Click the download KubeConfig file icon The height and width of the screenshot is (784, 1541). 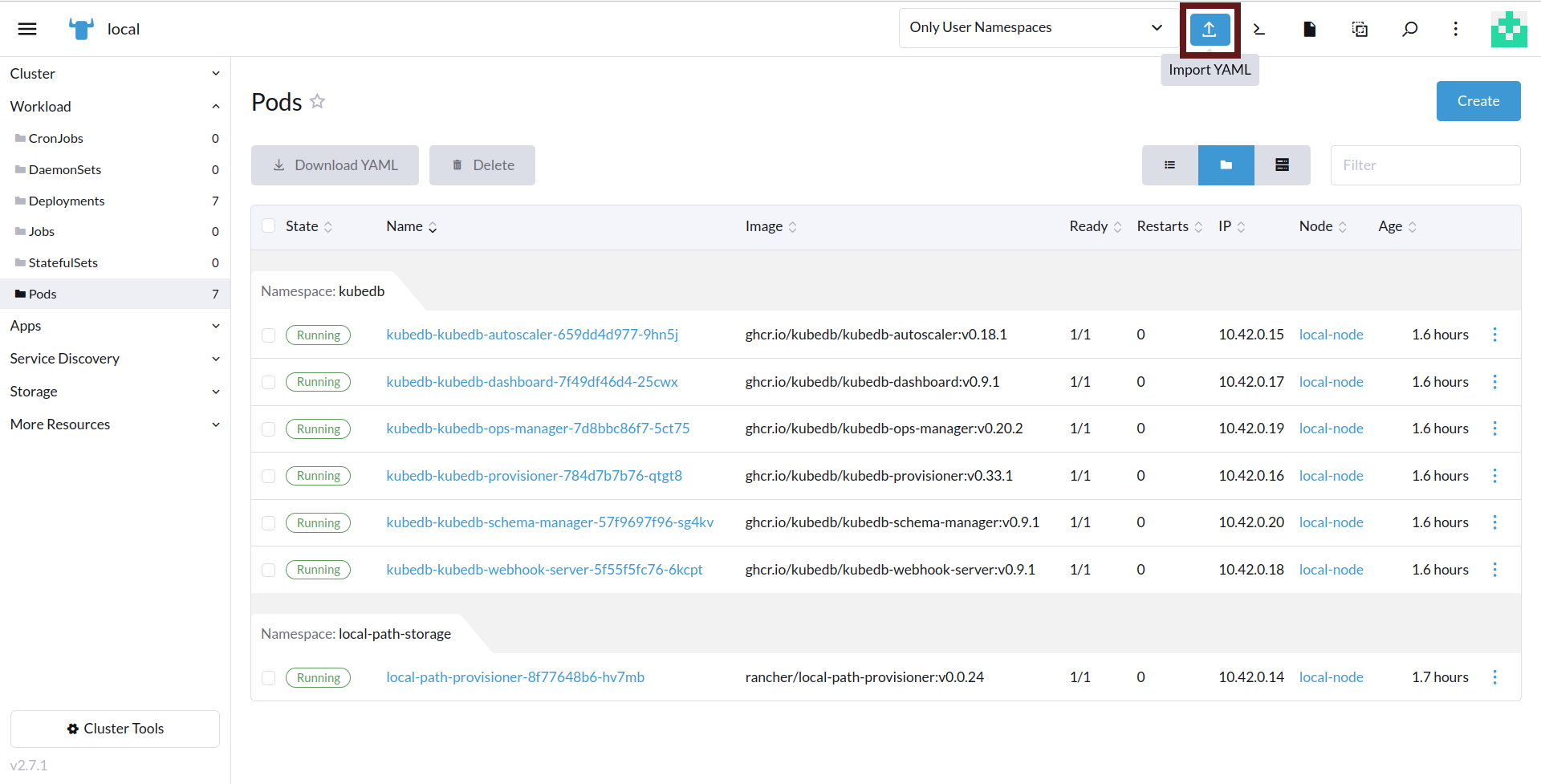1309,30
